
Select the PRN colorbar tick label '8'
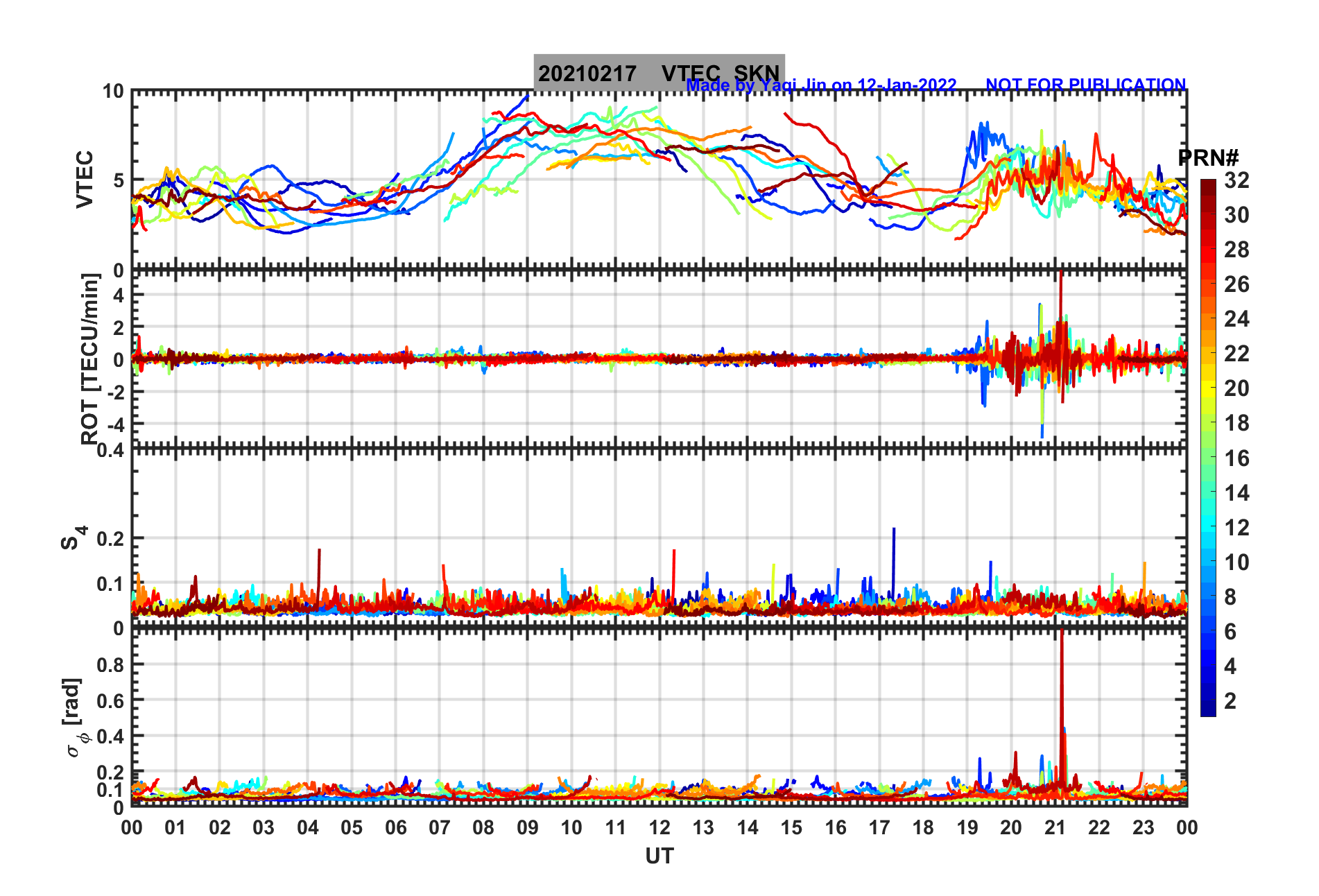[x=1230, y=597]
